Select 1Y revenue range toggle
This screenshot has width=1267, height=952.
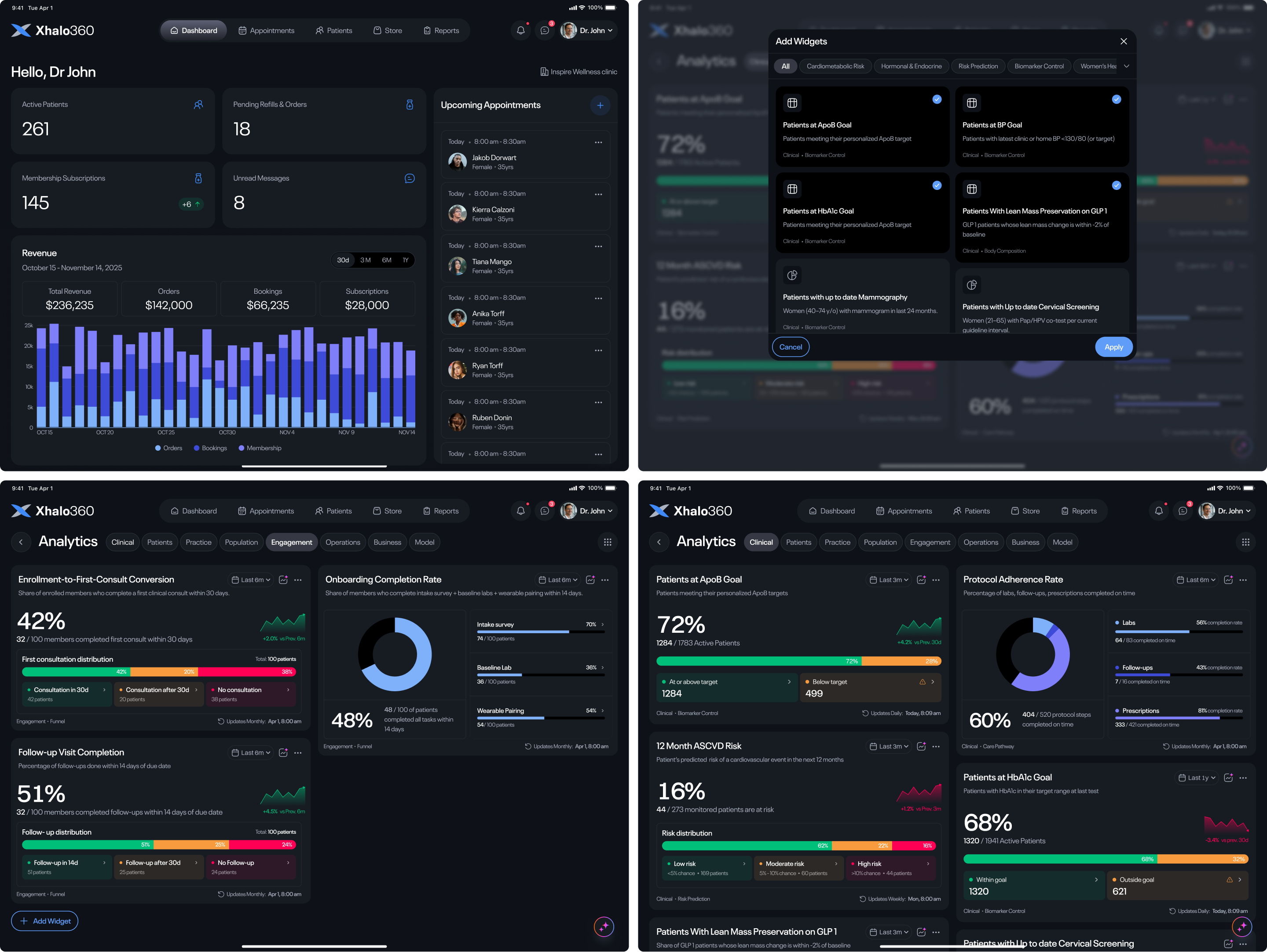406,260
